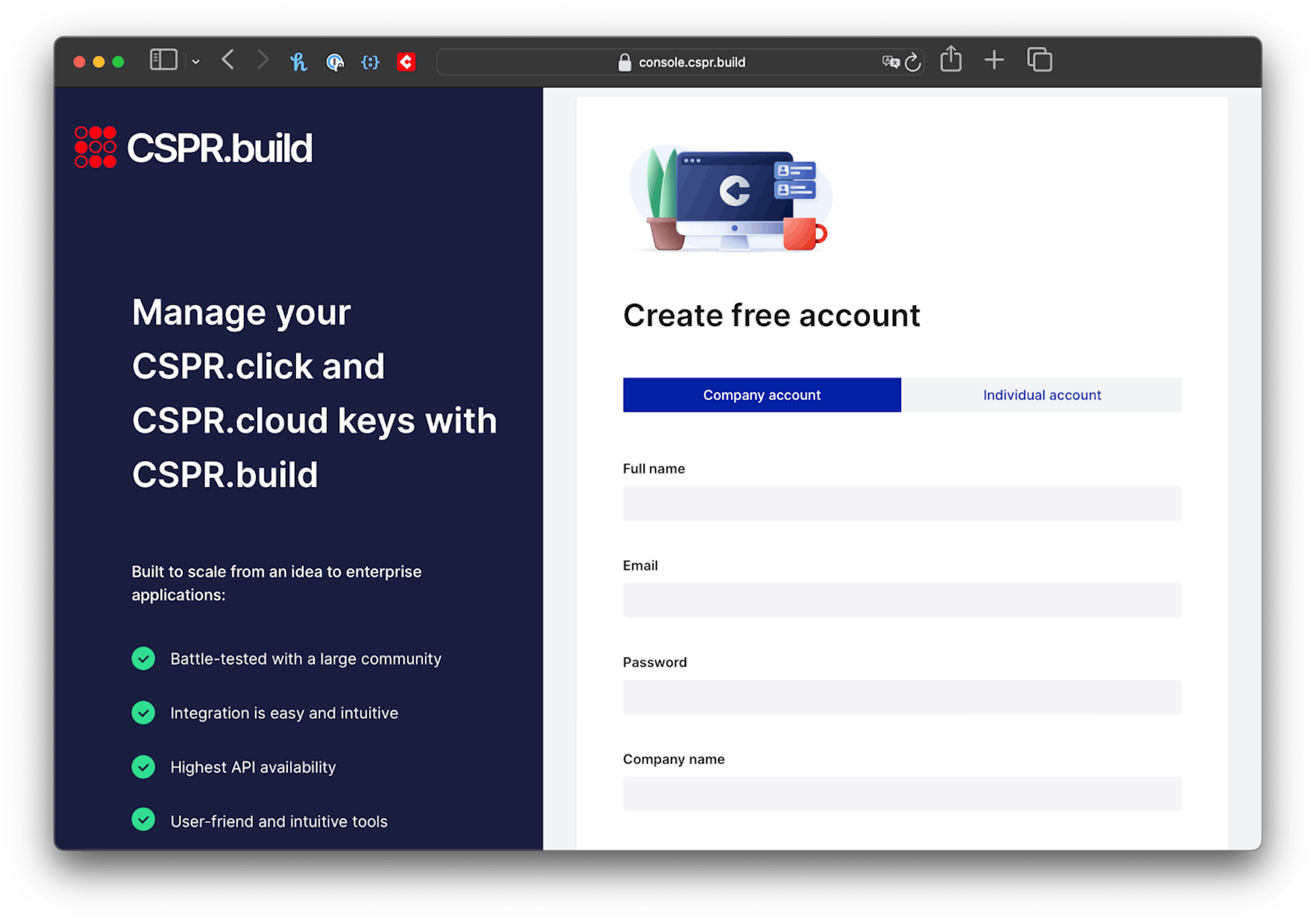Reload the page
The height and width of the screenshot is (922, 1316).
[913, 62]
